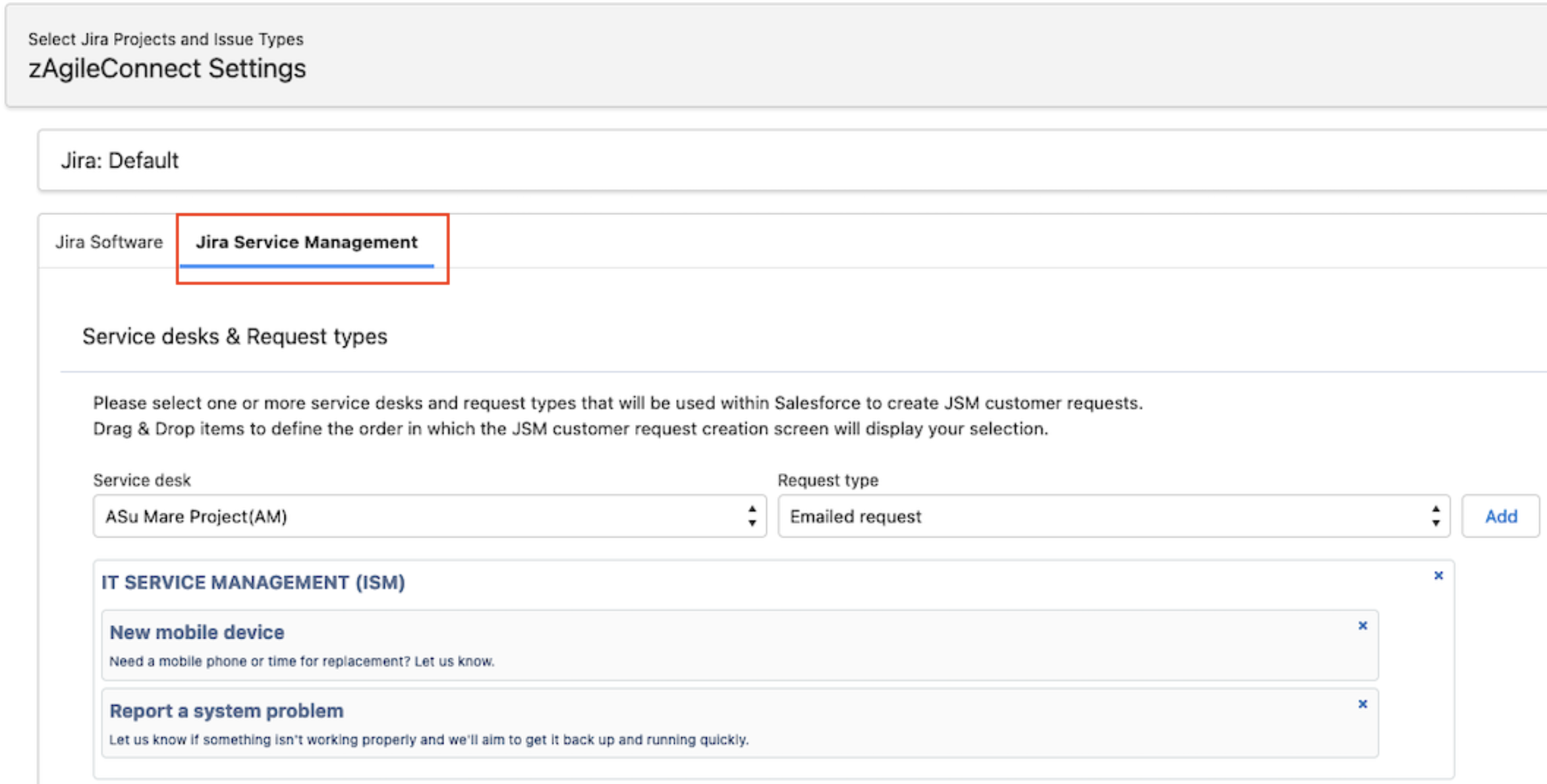Click the IT SERVICE MANAGEMENT (ISM) header
The image size is (1547, 784).
point(253,583)
